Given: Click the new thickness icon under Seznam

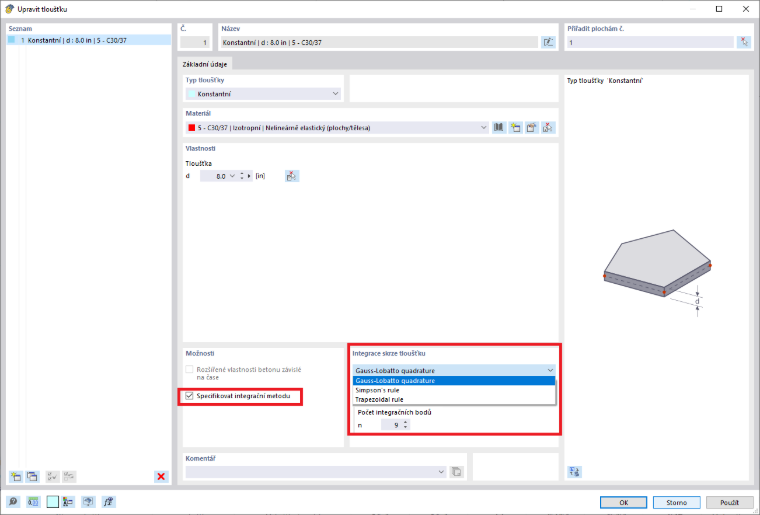Looking at the screenshot, I should tap(16, 476).
